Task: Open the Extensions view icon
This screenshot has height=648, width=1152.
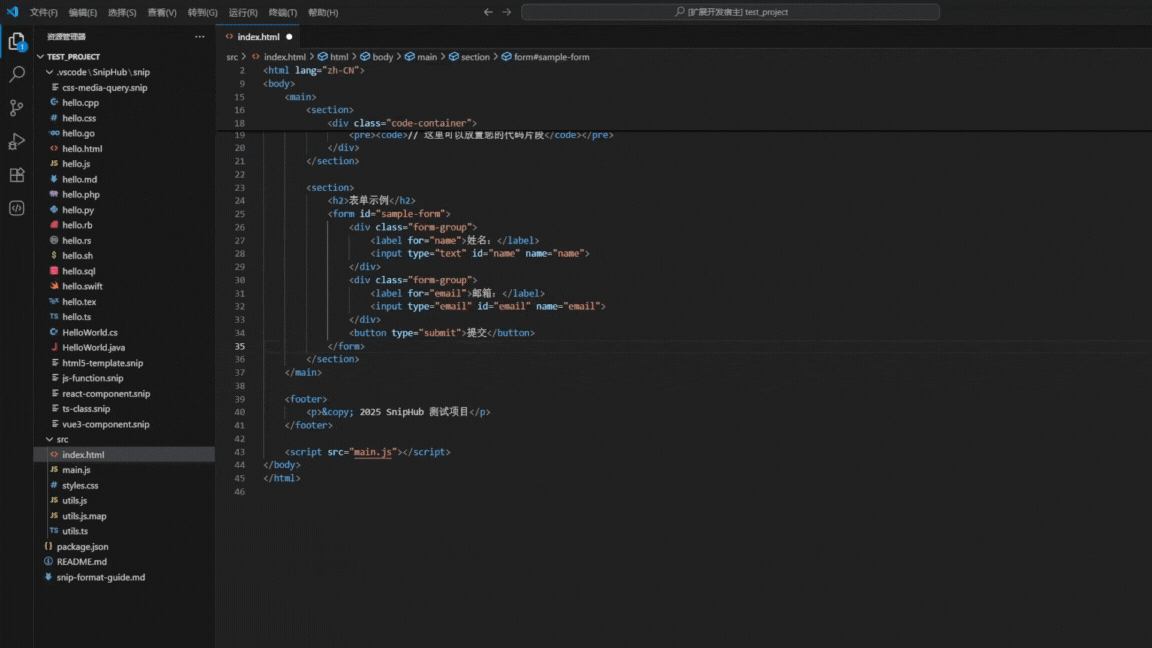Action: point(16,175)
